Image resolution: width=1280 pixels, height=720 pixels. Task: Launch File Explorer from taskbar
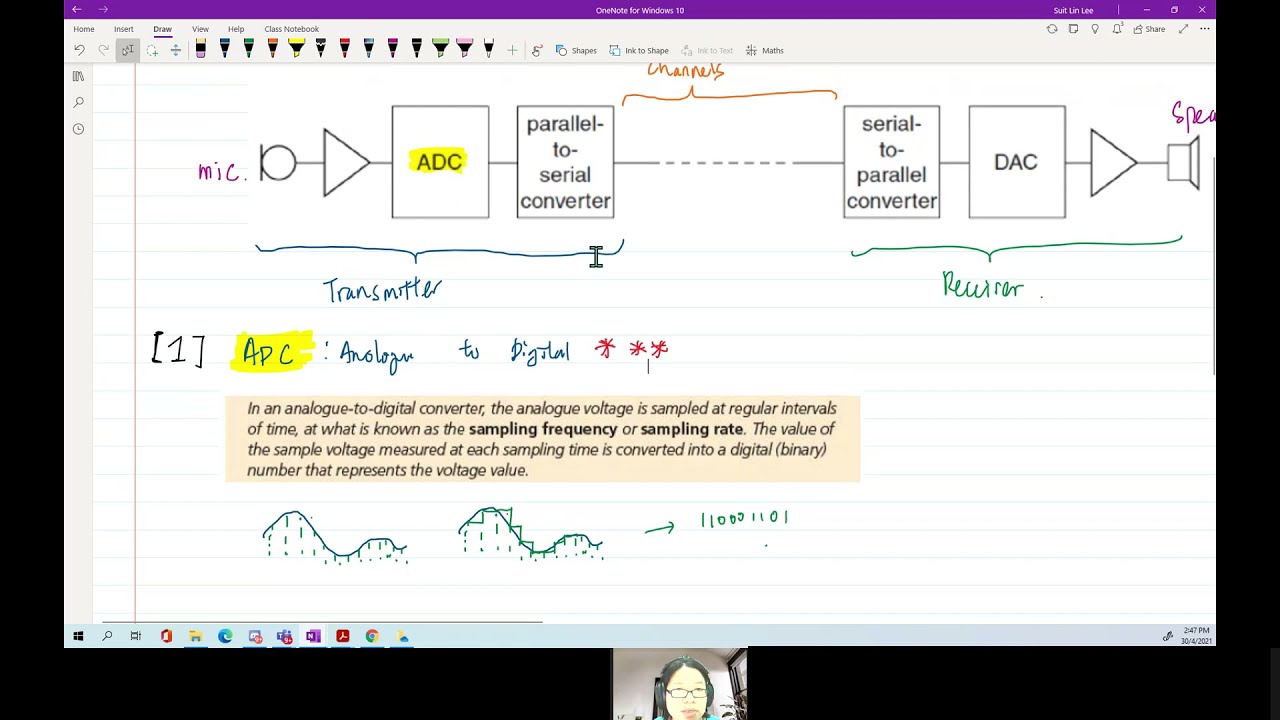click(195, 636)
